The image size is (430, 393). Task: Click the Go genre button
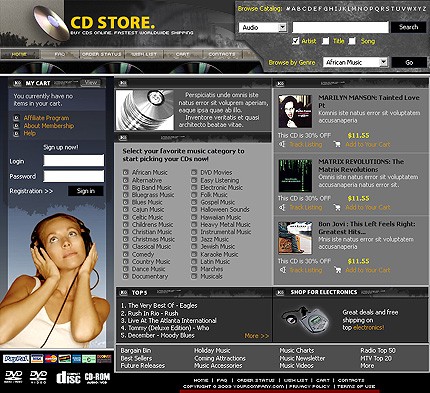click(x=409, y=62)
